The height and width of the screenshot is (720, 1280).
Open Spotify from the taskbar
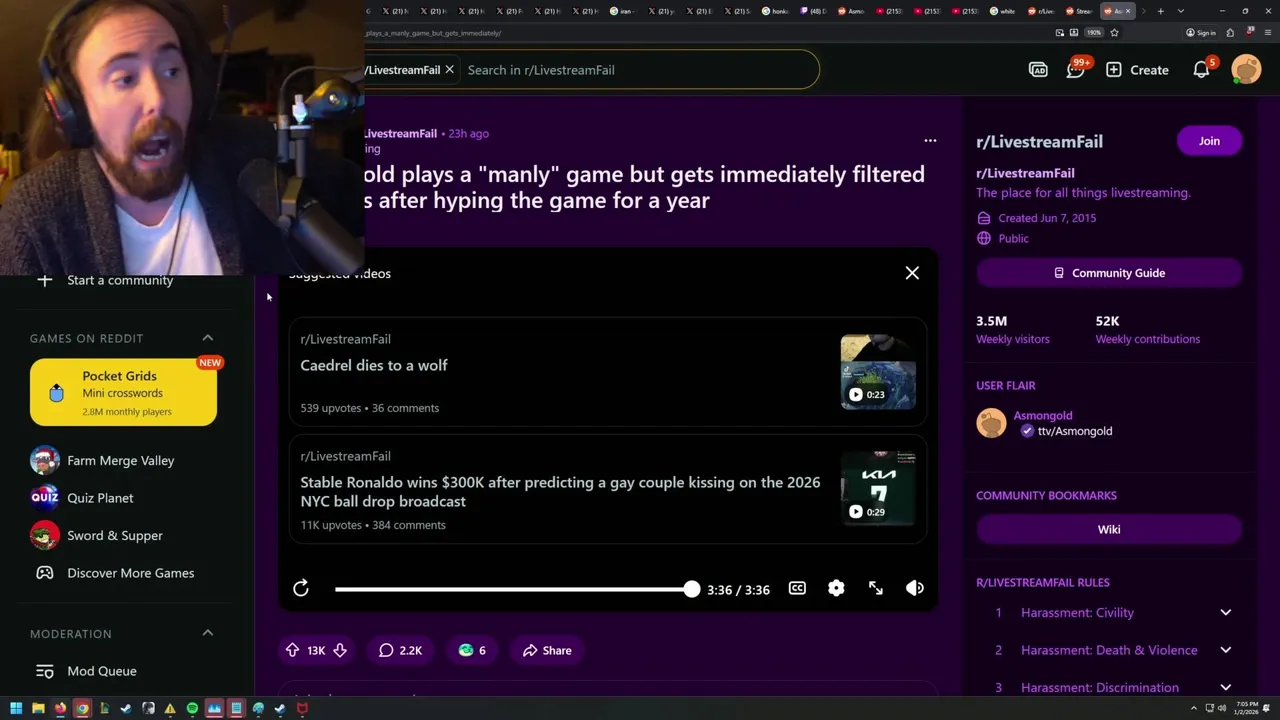[192, 709]
